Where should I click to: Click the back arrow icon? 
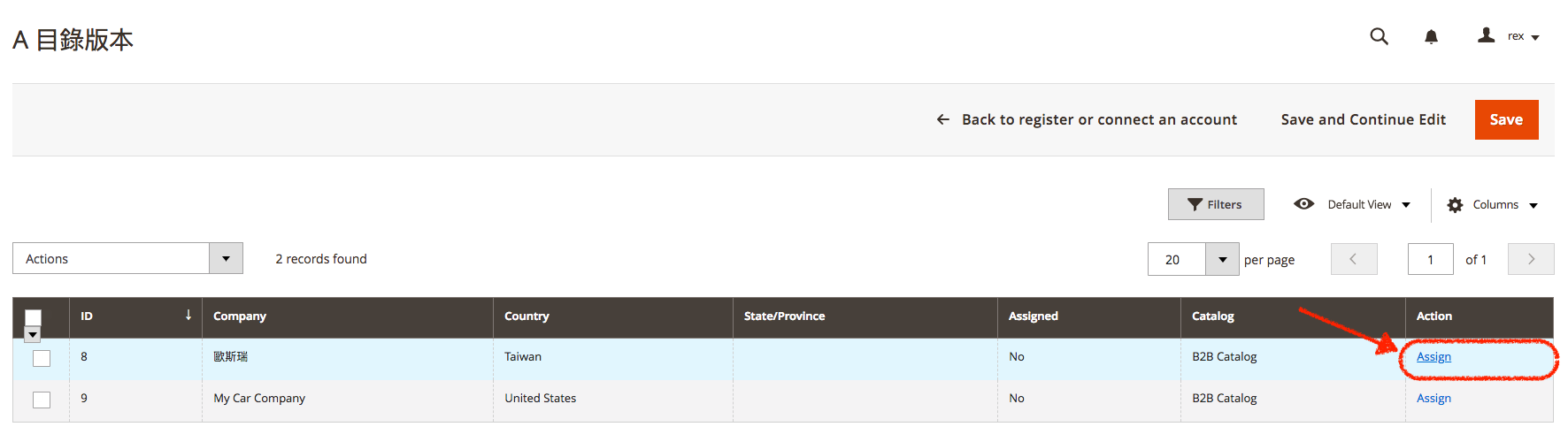point(943,119)
